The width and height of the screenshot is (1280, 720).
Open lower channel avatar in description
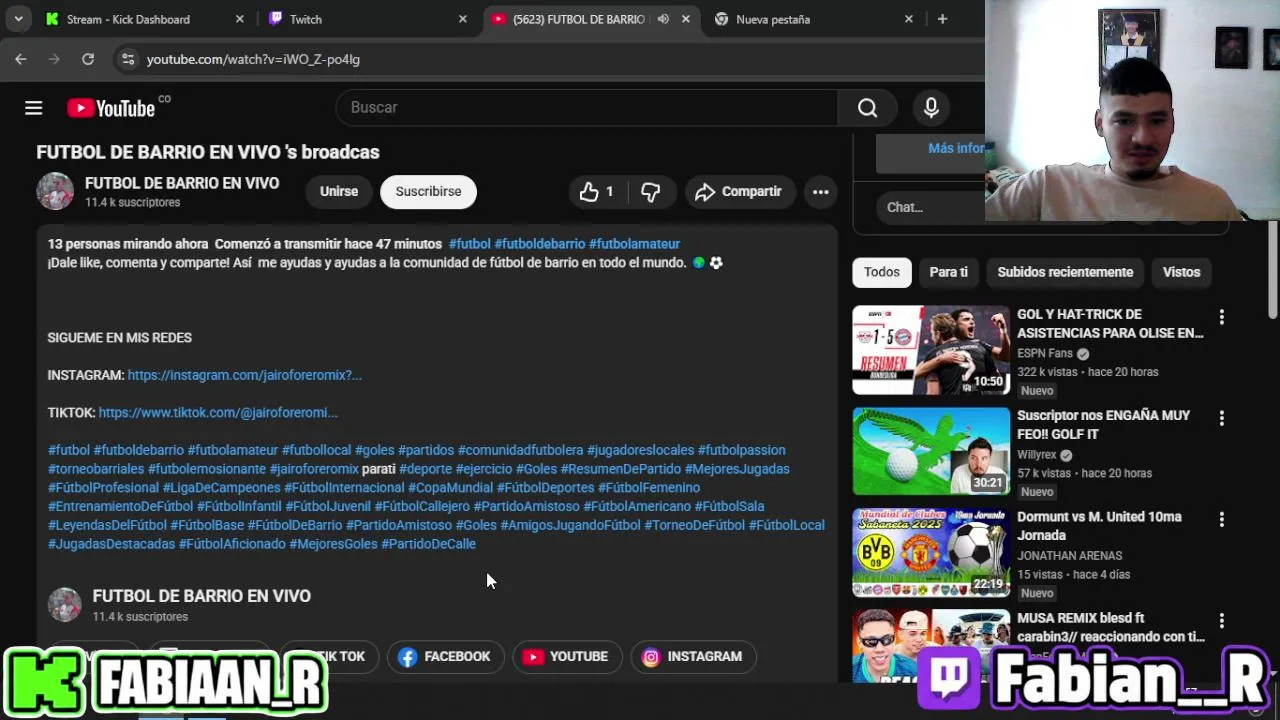[65, 605]
